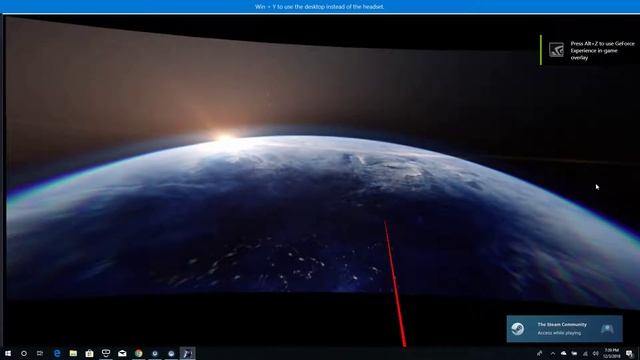640x360 pixels.
Task: Open OneDrive cloud icon in the tray
Action: click(x=564, y=353)
